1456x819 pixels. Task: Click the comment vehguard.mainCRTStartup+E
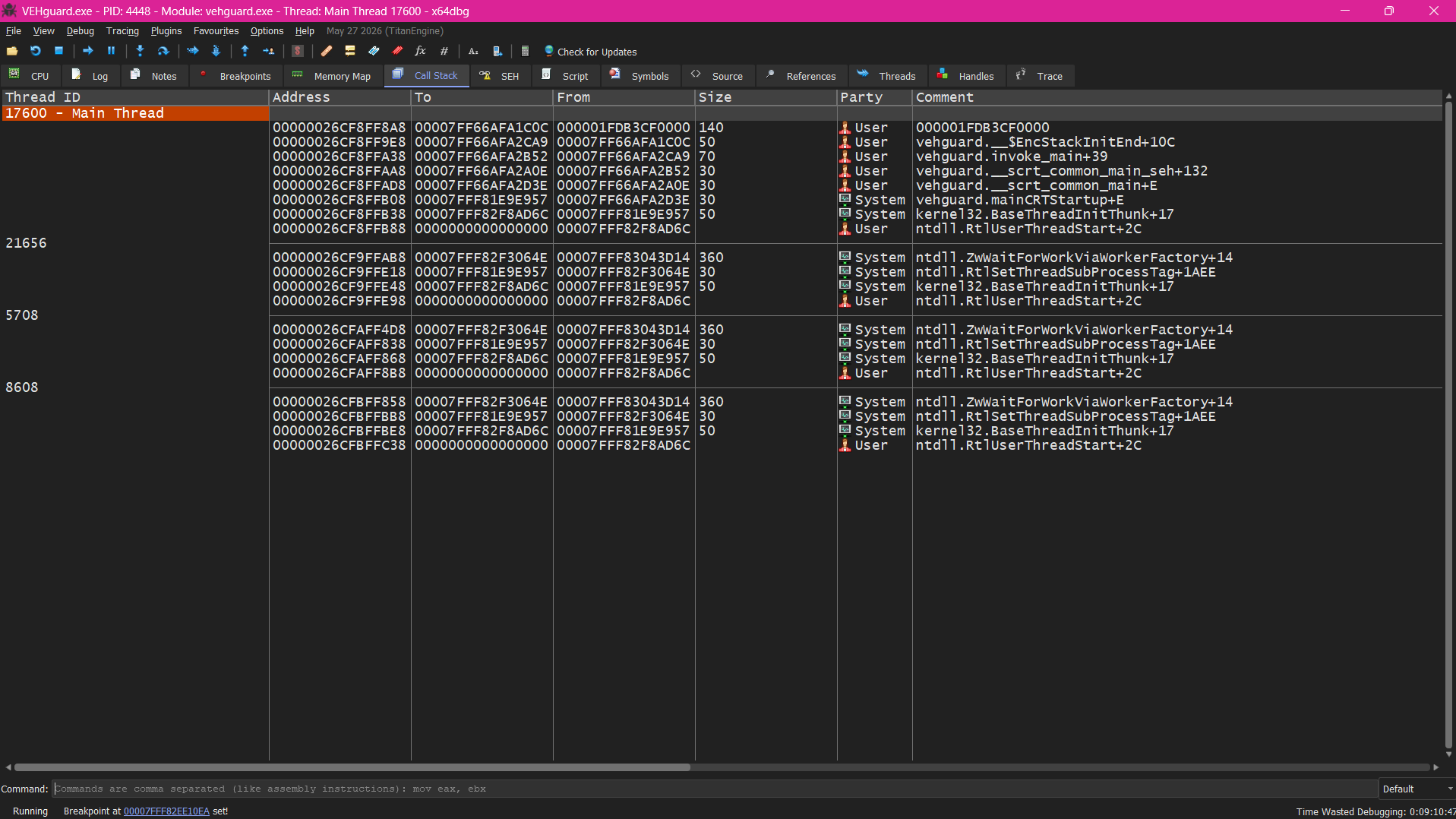pos(1019,200)
